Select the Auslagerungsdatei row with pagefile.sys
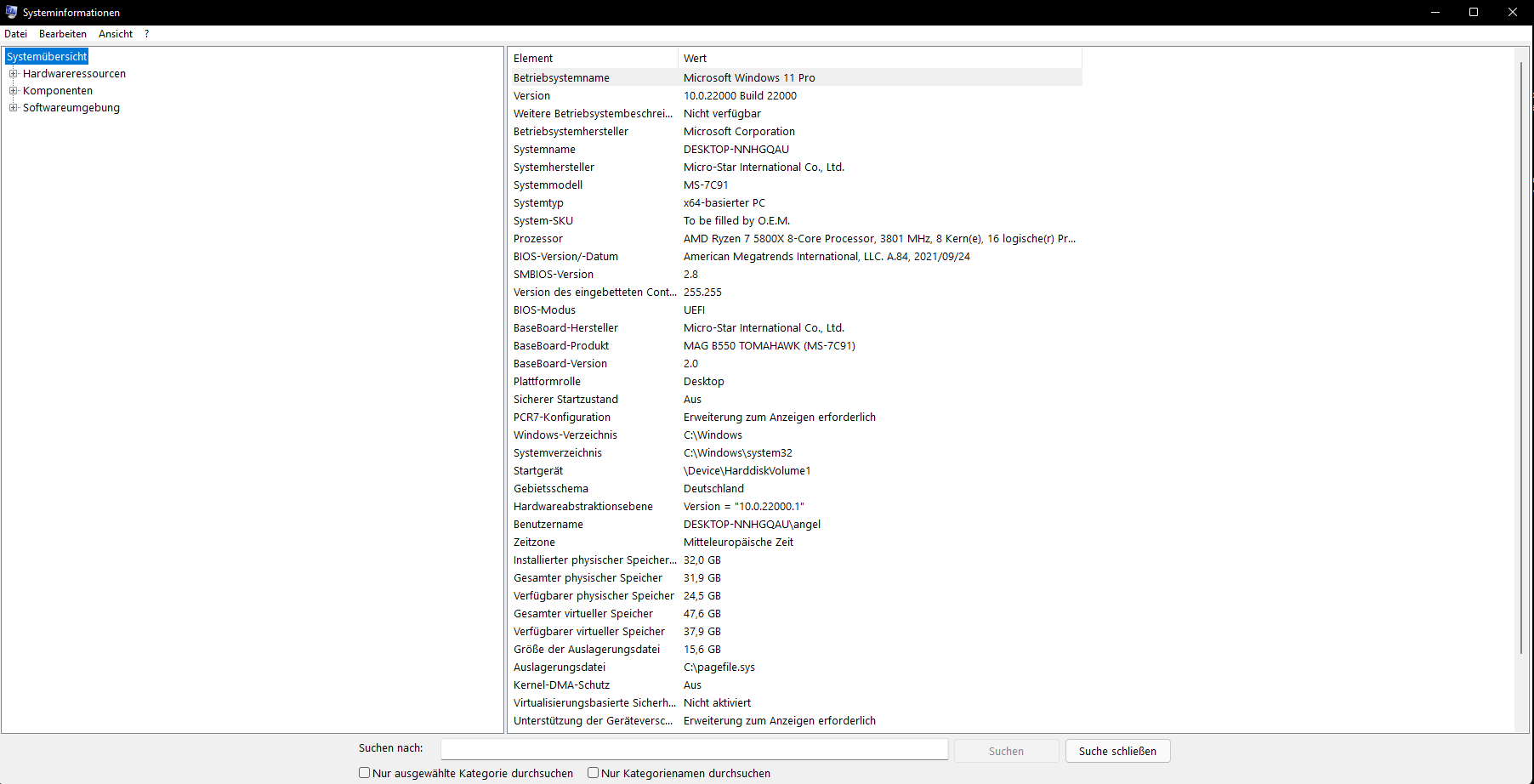This screenshot has width=1534, height=784. point(795,667)
